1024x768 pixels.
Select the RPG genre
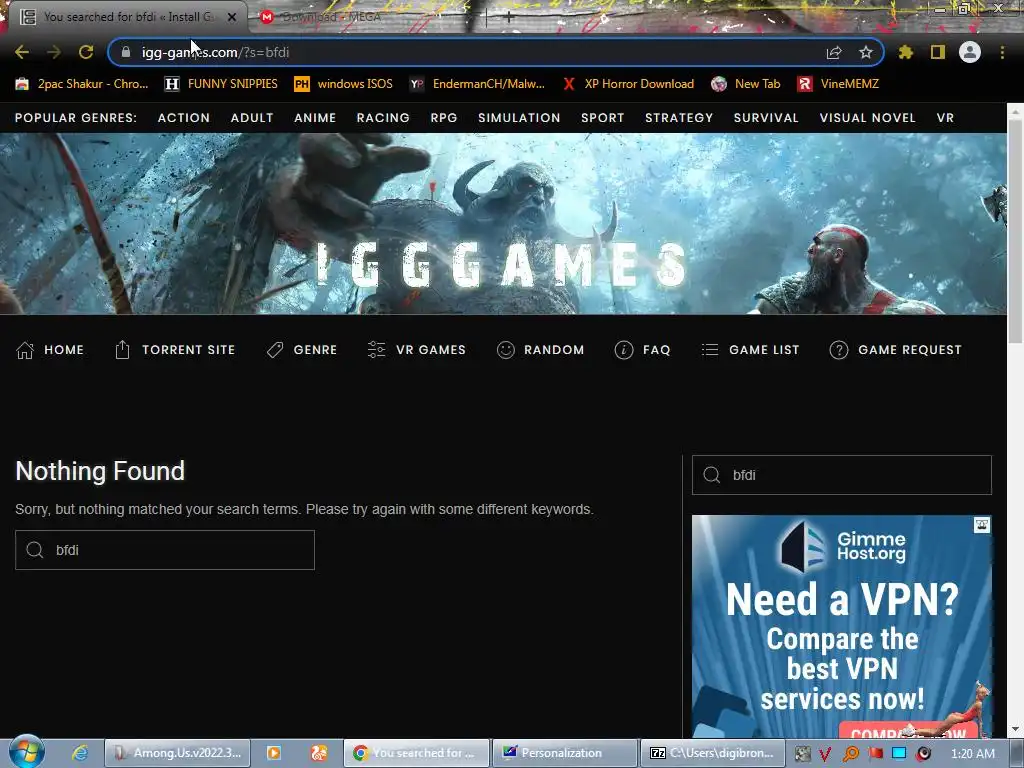click(x=443, y=118)
